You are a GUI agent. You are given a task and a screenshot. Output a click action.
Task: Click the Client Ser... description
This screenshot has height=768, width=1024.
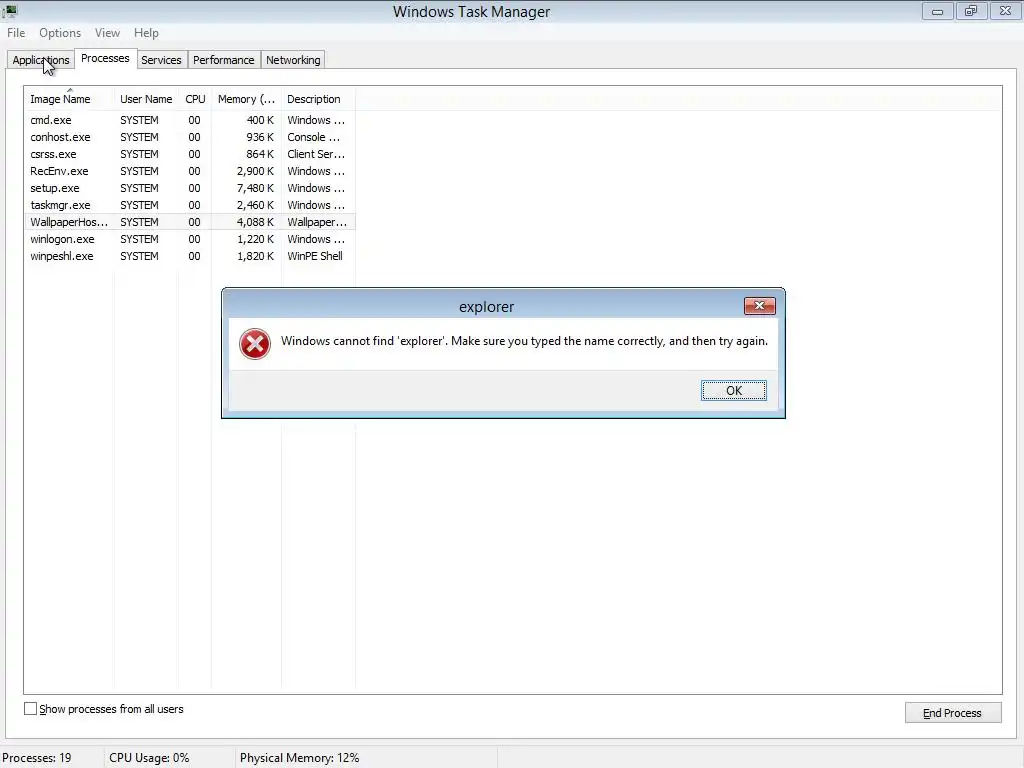click(x=316, y=154)
